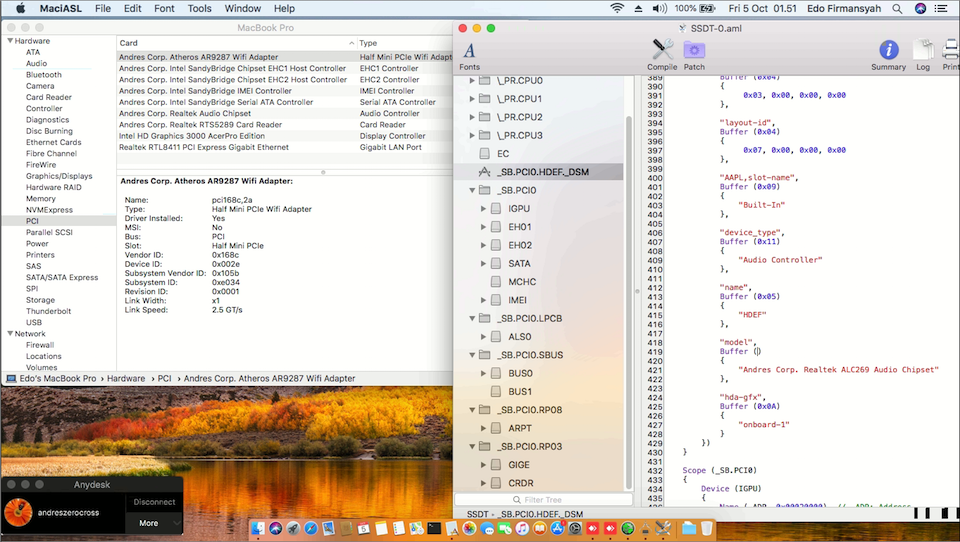Click the More button in Anydesk
Image resolution: width=960 pixels, height=542 pixels.
click(149, 523)
